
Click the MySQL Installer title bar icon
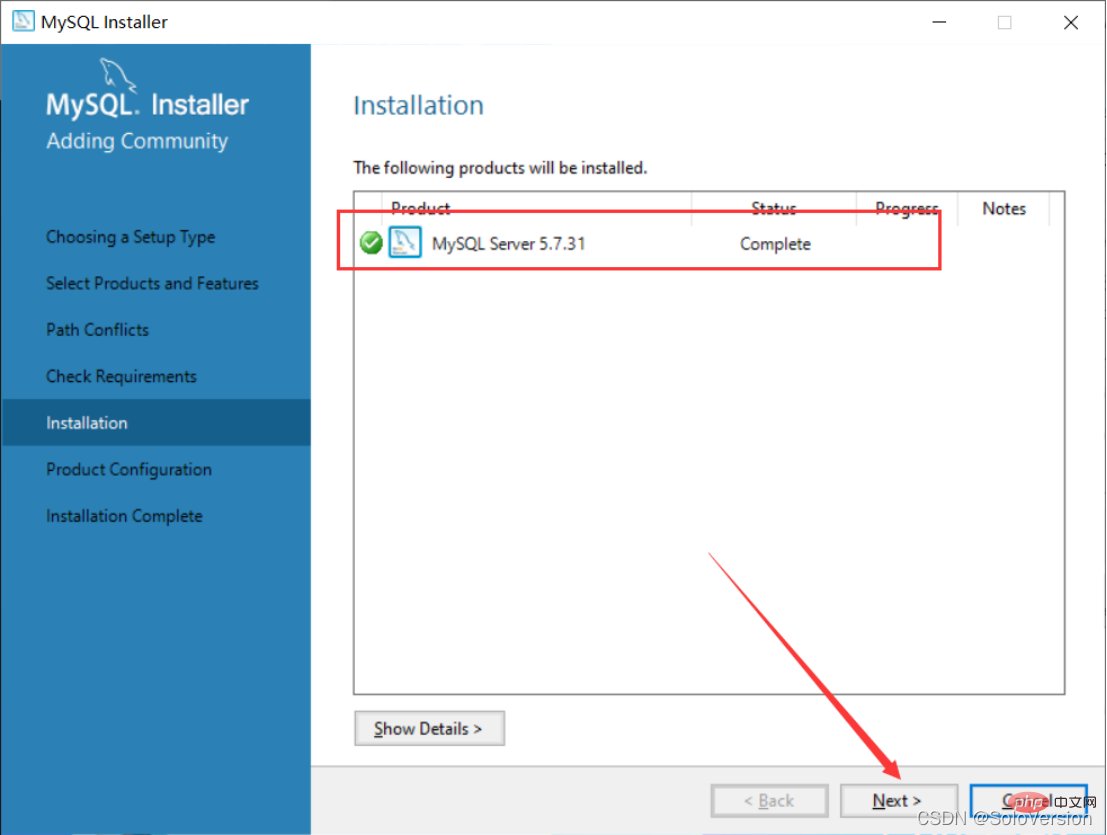coord(23,21)
